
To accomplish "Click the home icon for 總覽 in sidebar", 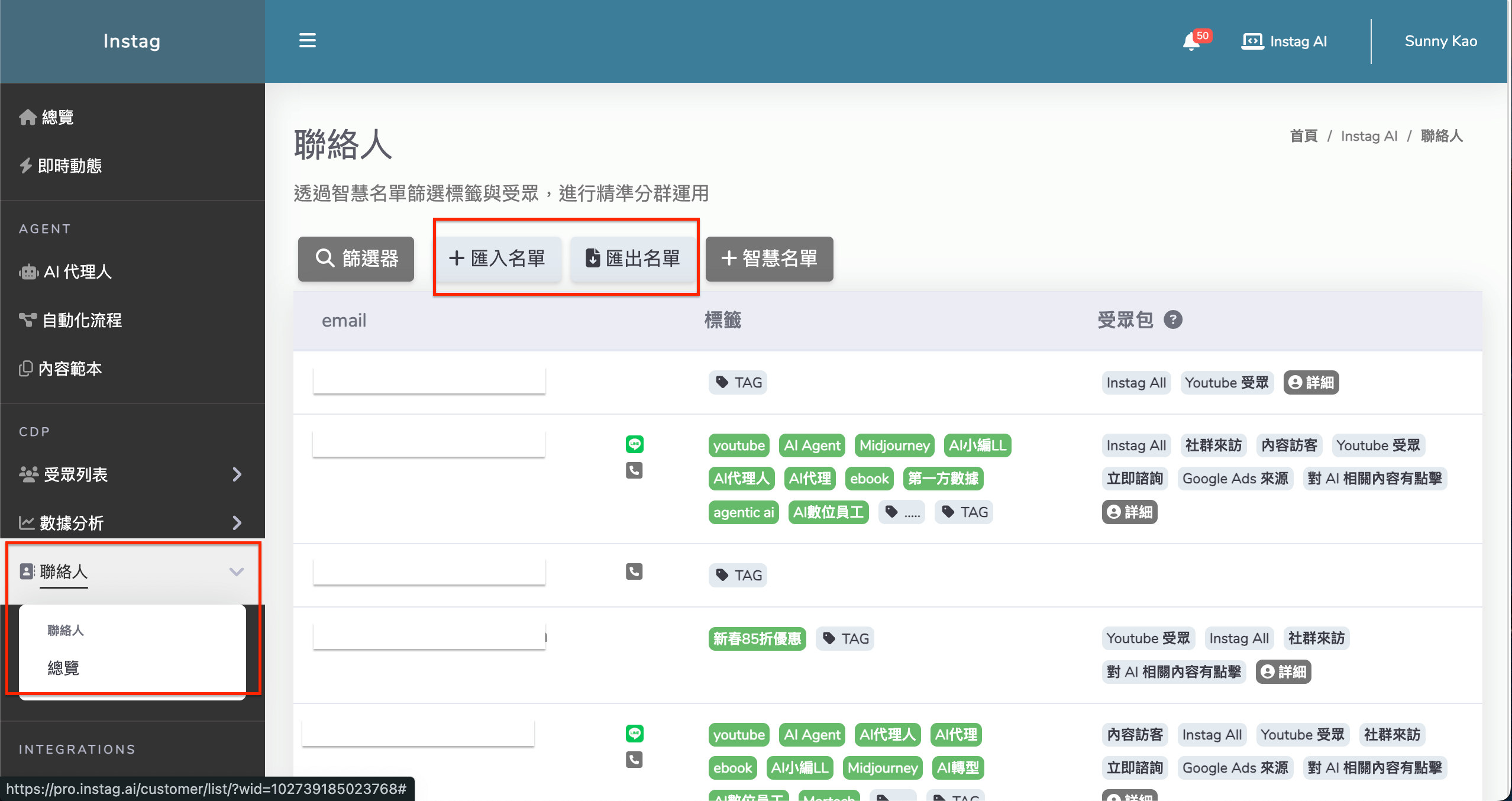I will click(27, 117).
